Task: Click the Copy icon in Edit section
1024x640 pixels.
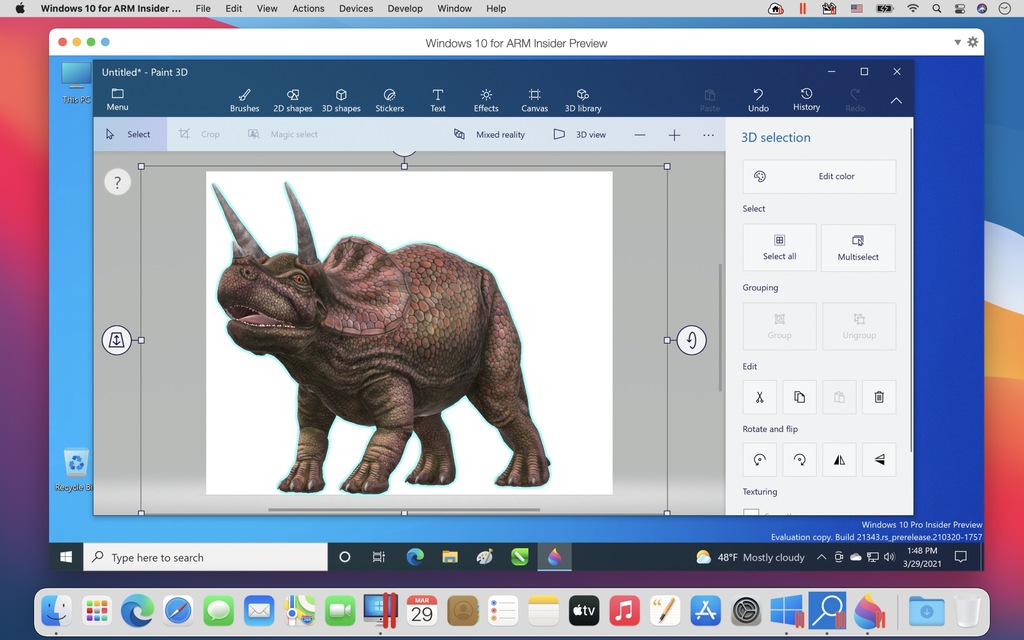Action: coord(799,397)
